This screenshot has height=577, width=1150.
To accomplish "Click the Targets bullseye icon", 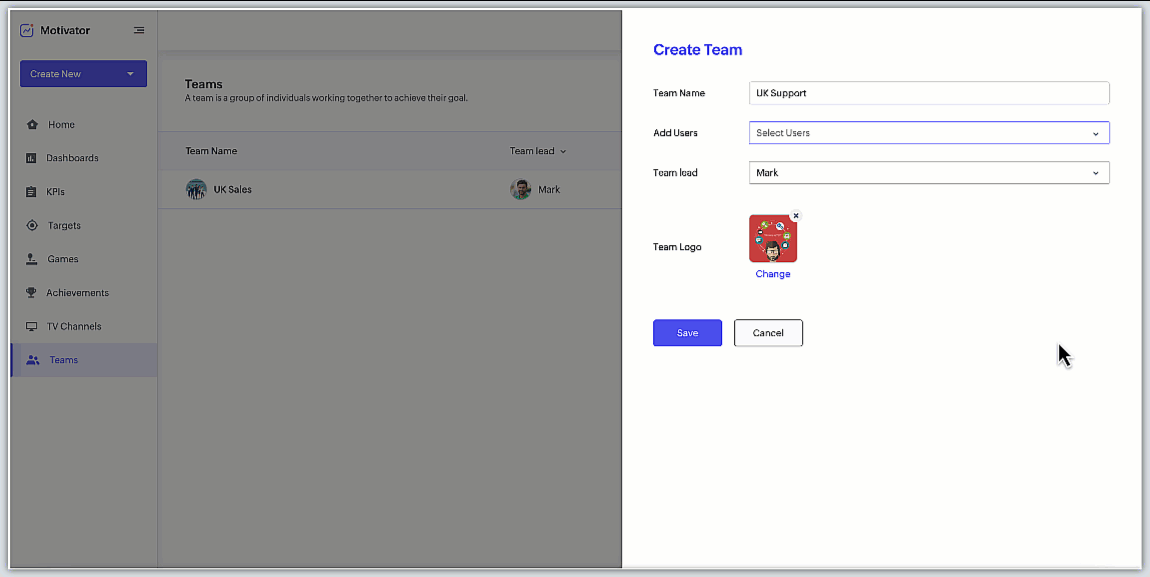I will [x=32, y=226].
